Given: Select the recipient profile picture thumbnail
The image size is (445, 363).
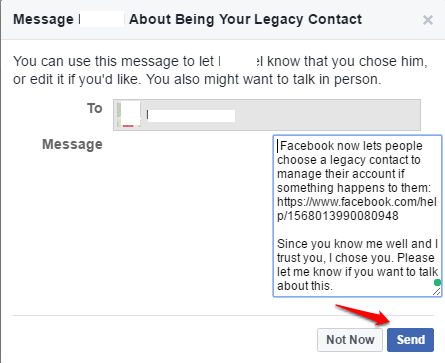Looking at the screenshot, I should [129, 115].
